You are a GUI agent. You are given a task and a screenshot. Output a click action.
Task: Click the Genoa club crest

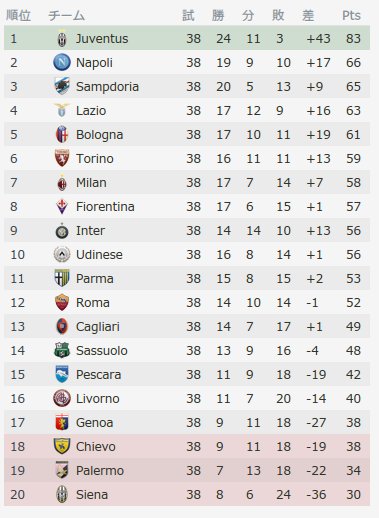tap(62, 422)
